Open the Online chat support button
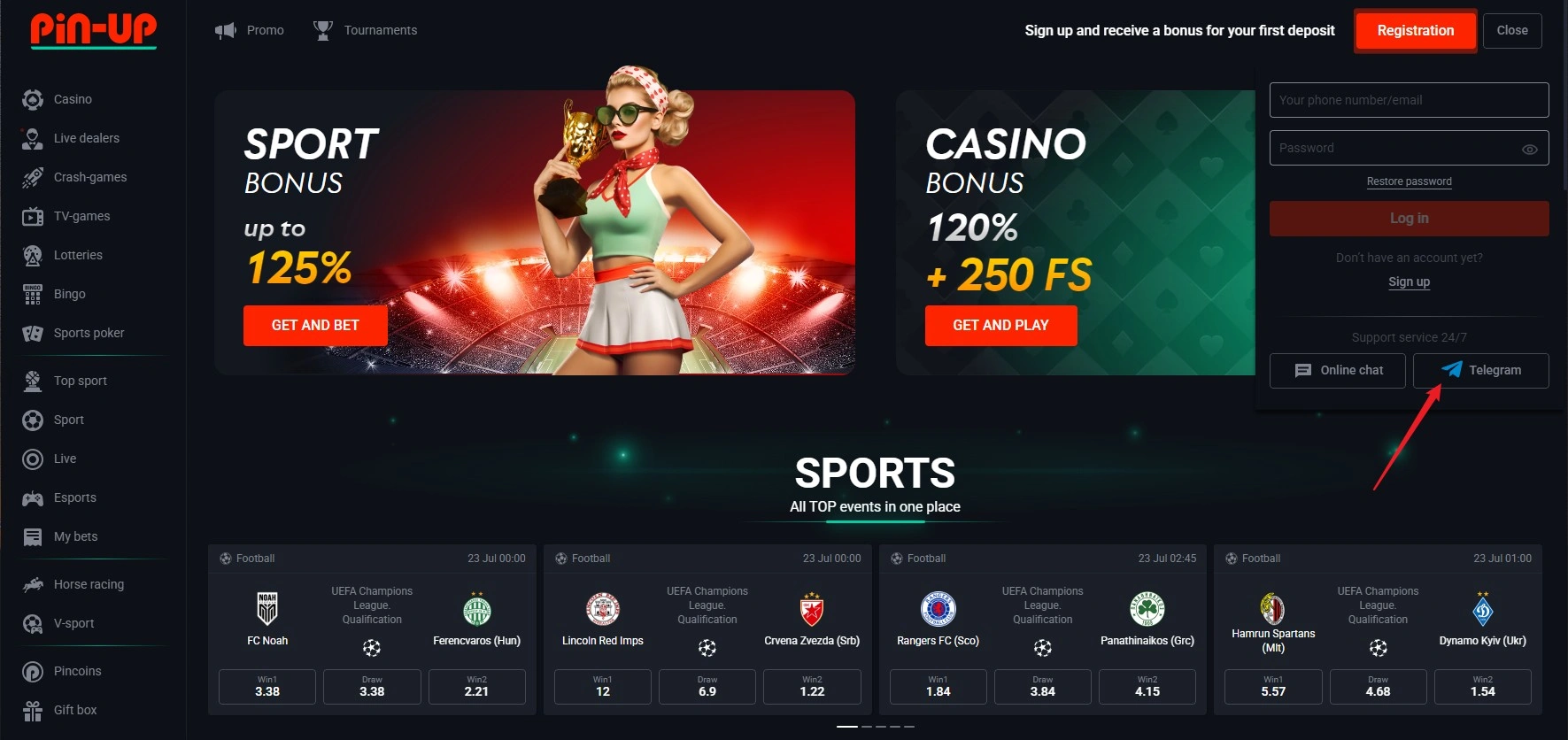The height and width of the screenshot is (740, 1568). 1337,370
